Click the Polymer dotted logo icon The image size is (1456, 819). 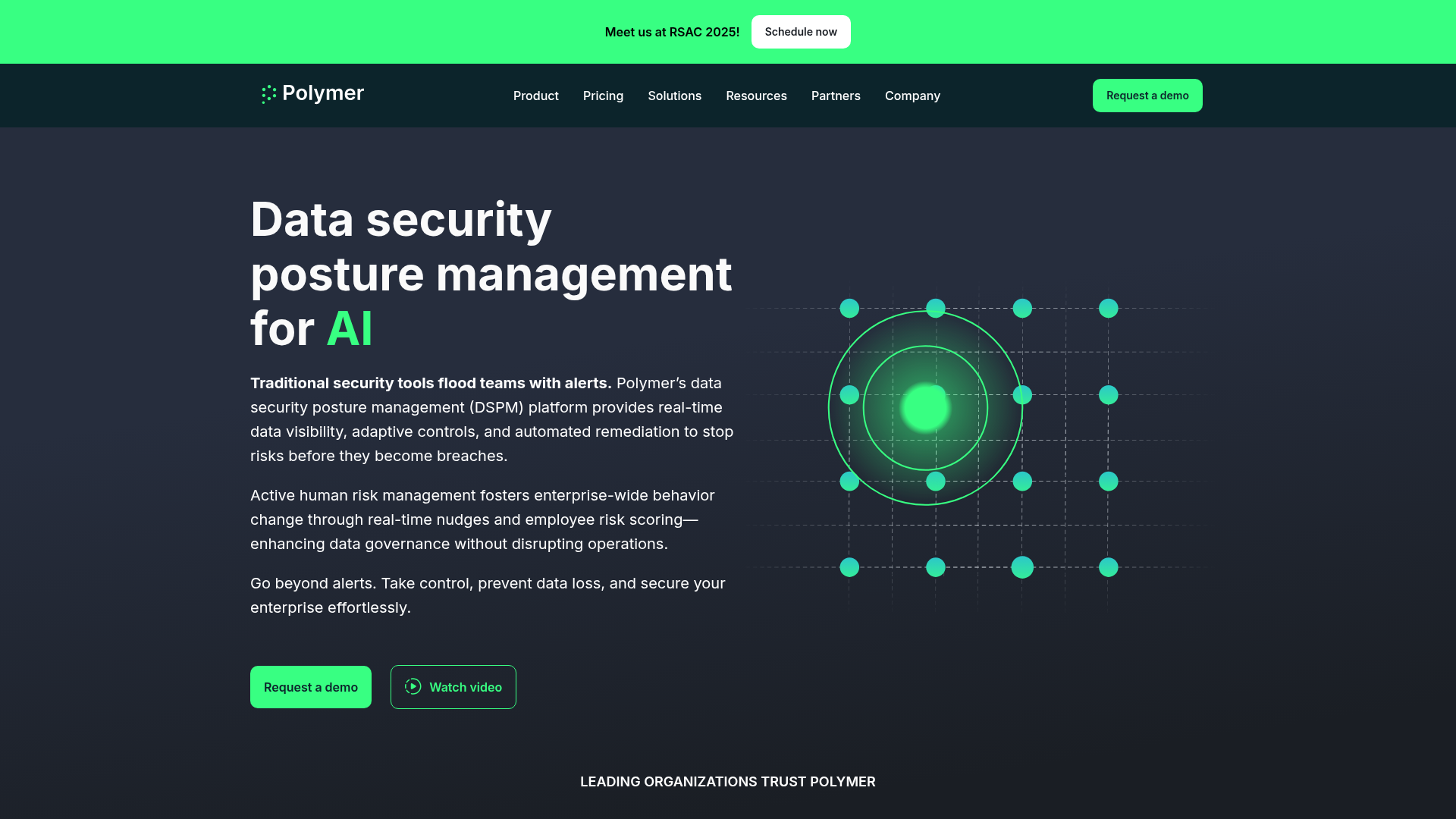(x=268, y=94)
